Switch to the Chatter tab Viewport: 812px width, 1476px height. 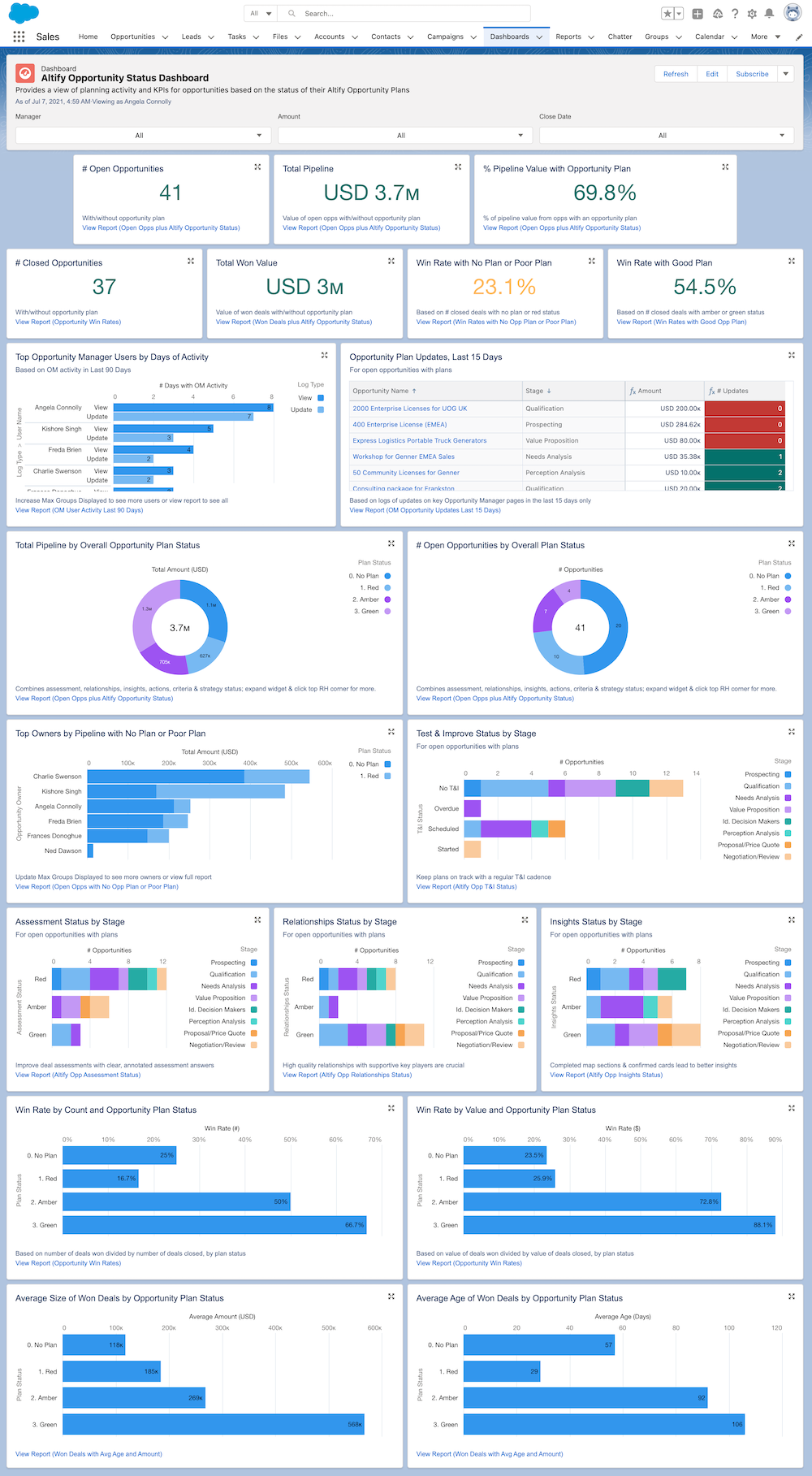[x=620, y=37]
